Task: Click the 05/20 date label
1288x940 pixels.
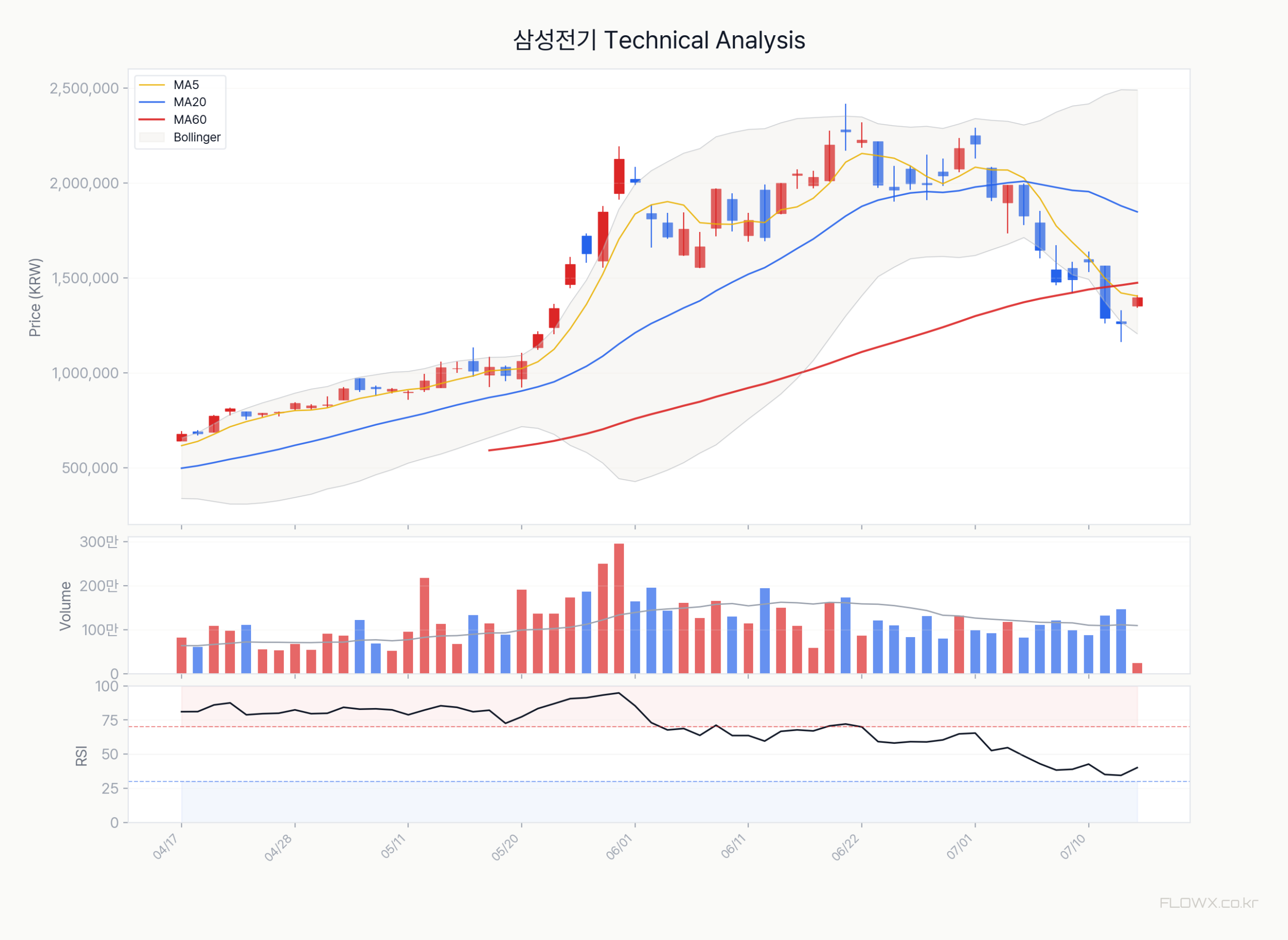Action: click(505, 847)
